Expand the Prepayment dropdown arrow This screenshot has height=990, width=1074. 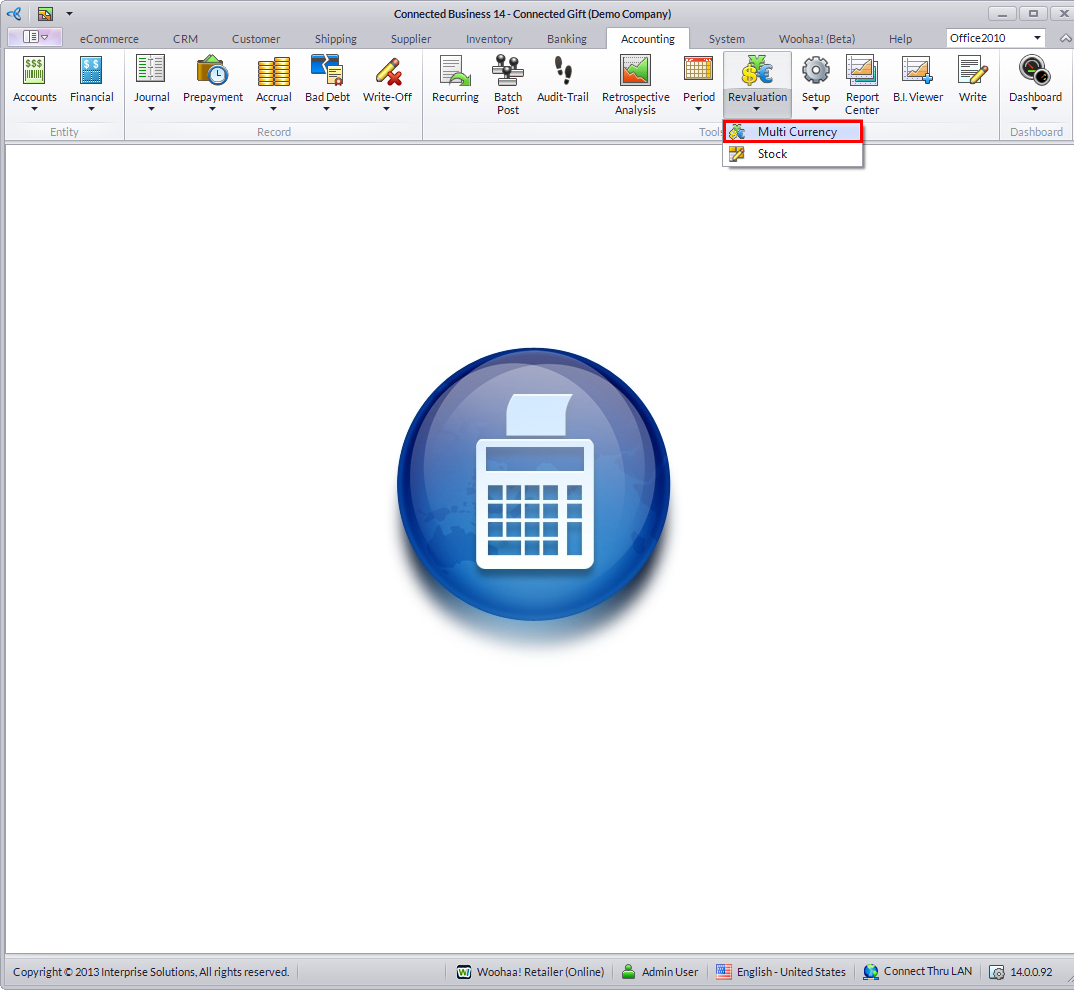[x=212, y=109]
